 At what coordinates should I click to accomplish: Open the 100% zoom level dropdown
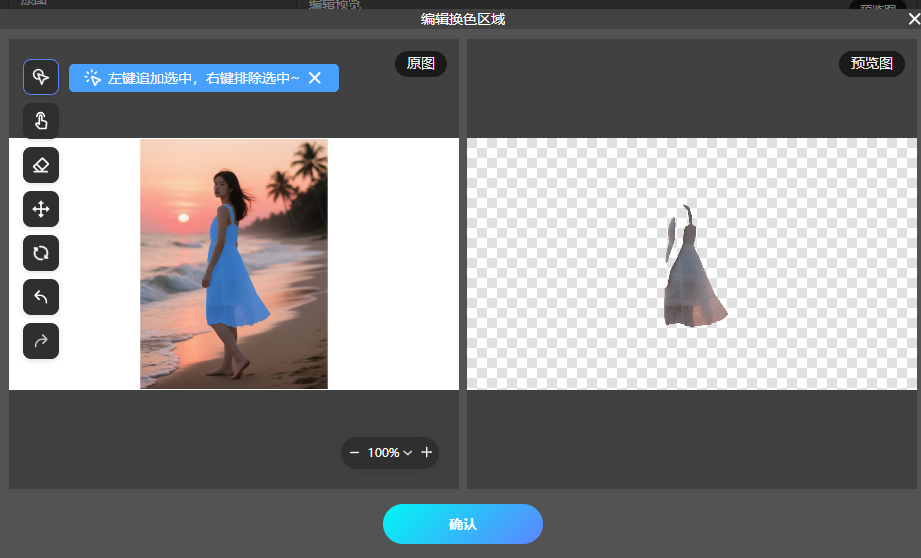tap(390, 453)
